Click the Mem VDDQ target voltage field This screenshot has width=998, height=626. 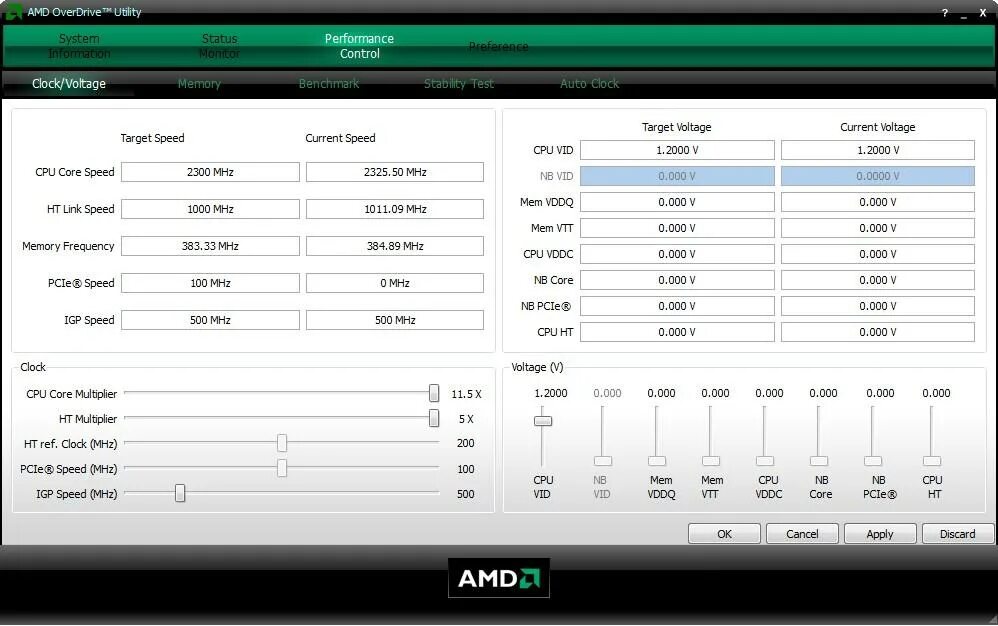tap(677, 202)
